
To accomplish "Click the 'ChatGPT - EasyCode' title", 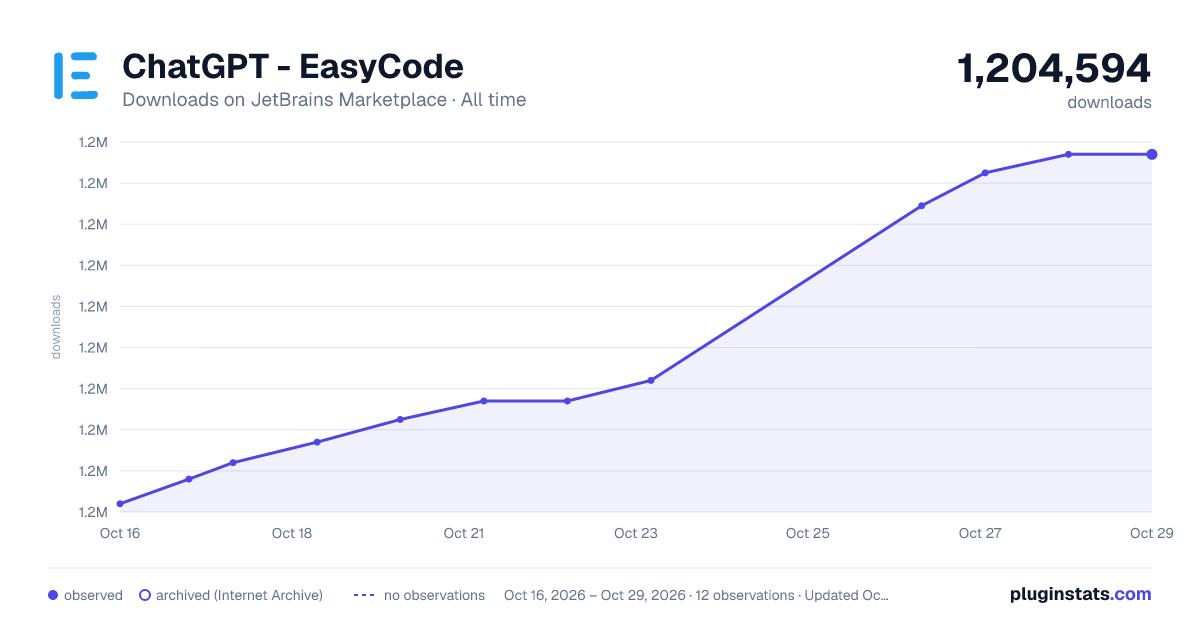I will pyautogui.click(x=292, y=67).
